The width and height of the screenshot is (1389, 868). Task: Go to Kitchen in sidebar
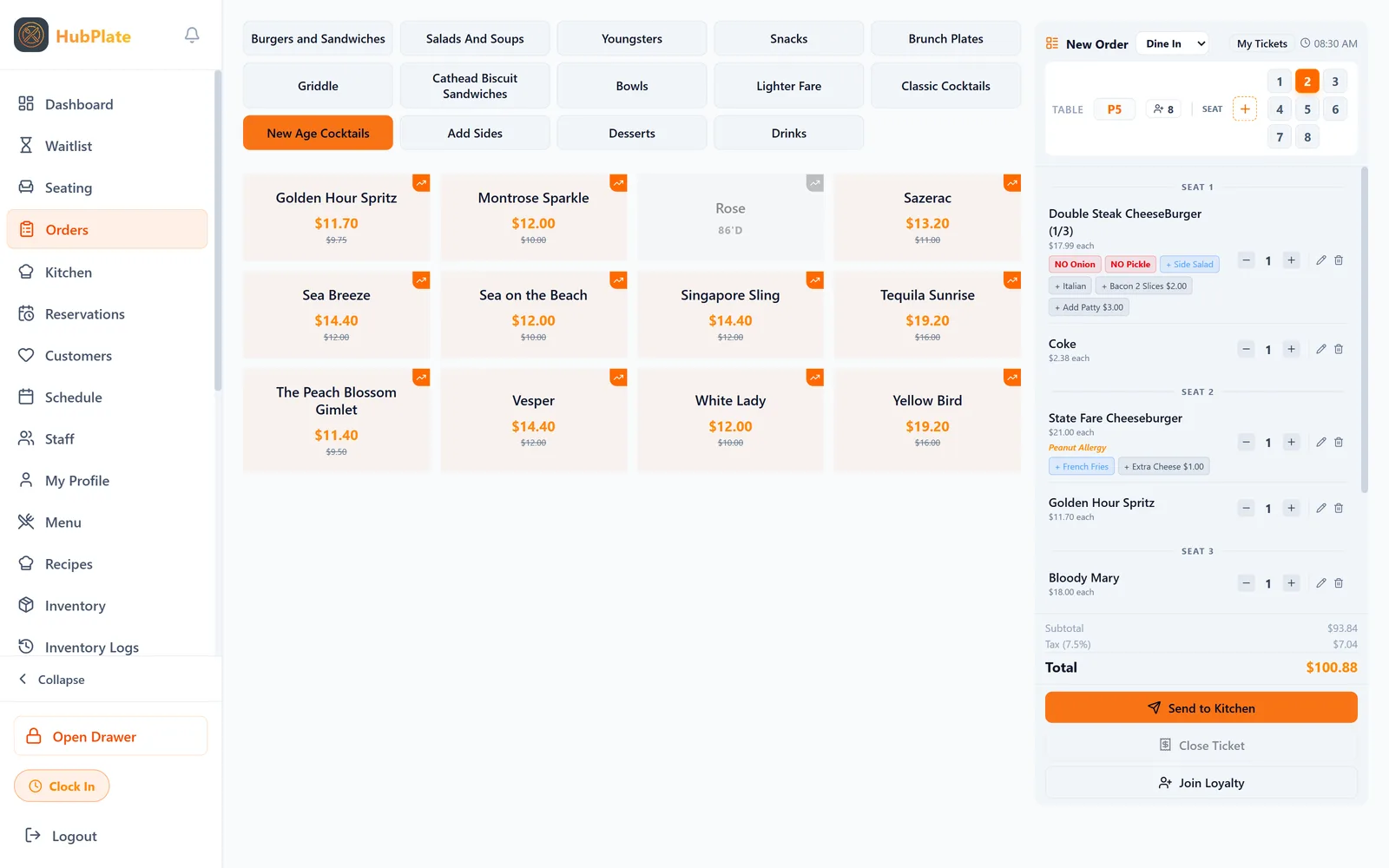point(107,272)
